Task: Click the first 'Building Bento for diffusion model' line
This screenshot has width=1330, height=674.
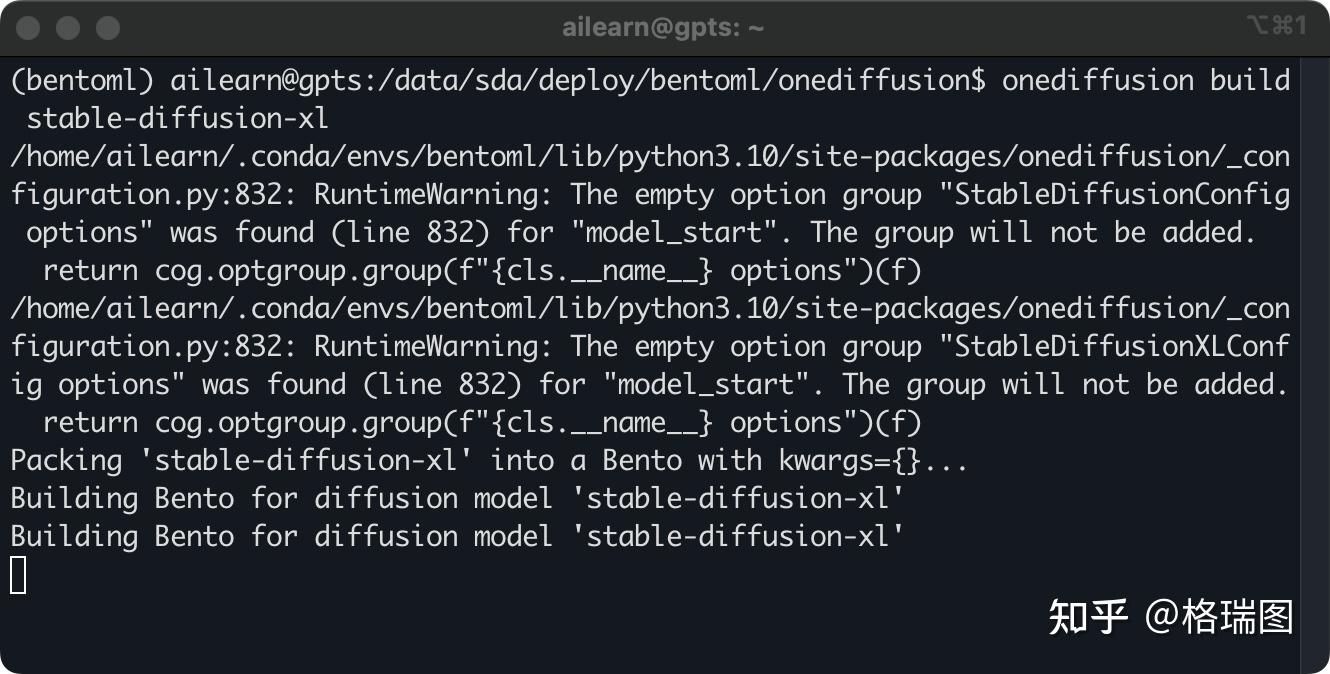Action: point(457,499)
